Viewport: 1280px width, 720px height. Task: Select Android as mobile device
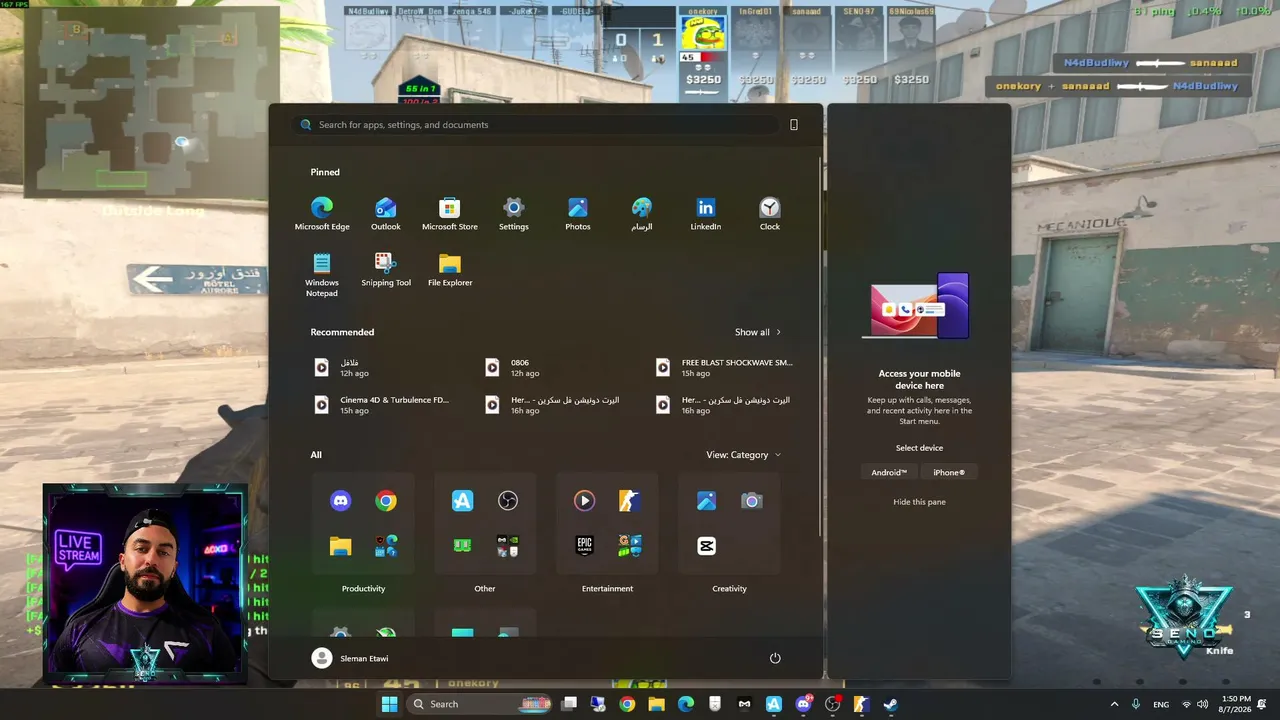889,472
